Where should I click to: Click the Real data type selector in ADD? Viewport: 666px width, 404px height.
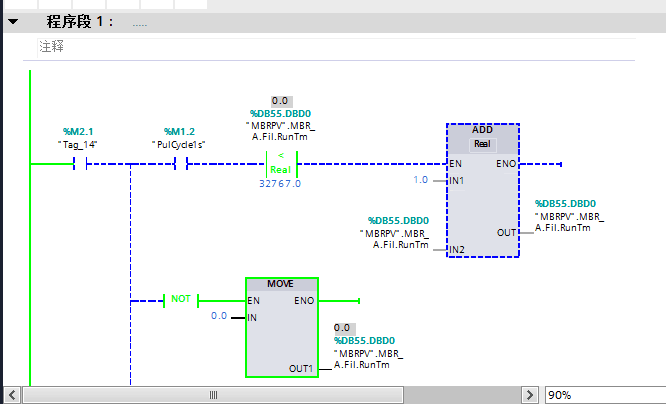[x=482, y=144]
